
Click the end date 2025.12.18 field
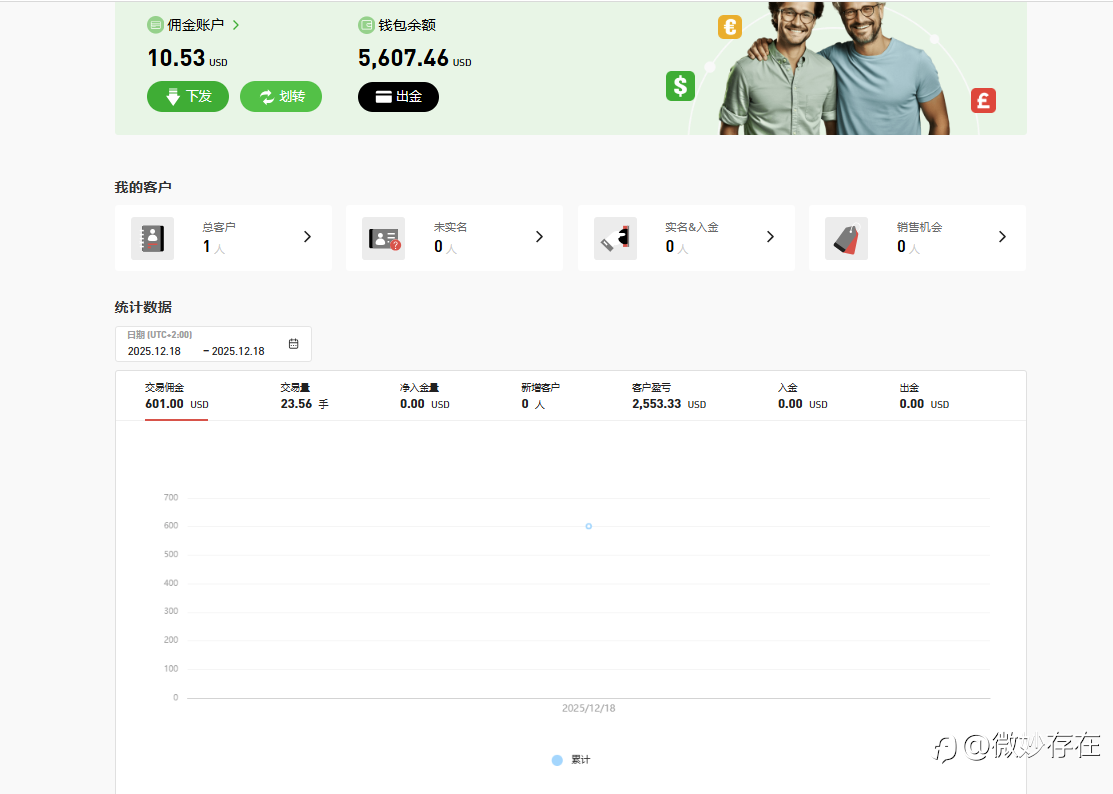238,351
